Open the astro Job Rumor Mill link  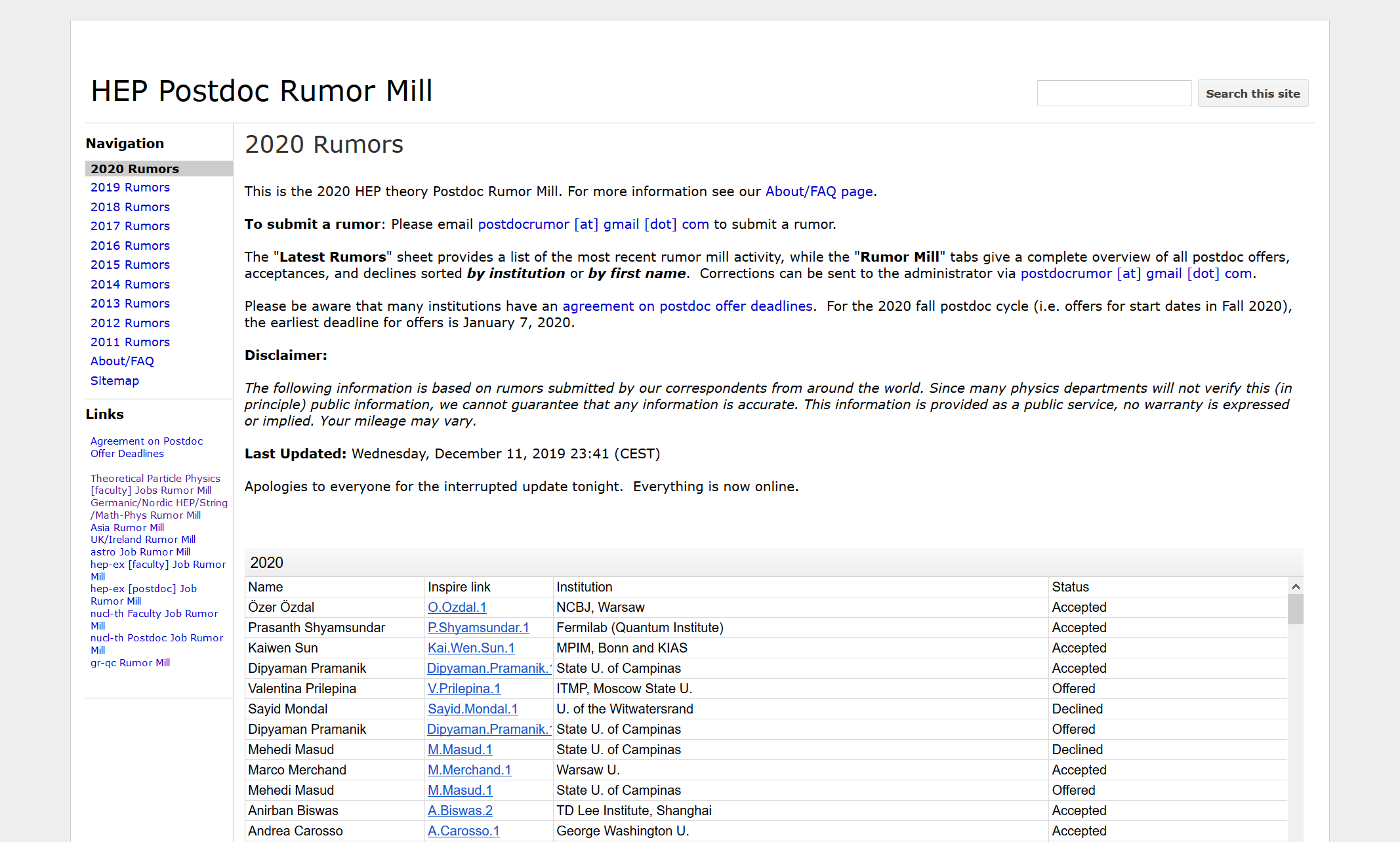[x=140, y=551]
